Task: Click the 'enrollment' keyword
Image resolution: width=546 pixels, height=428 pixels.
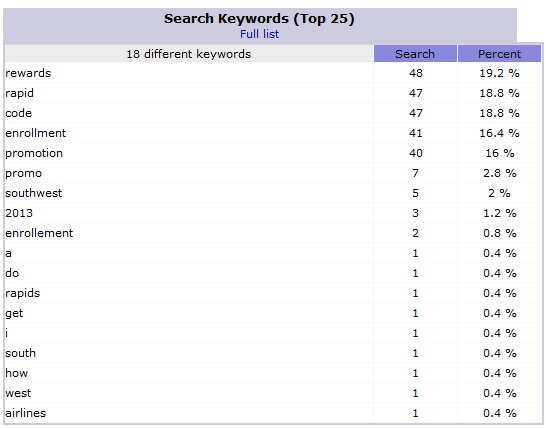Action: point(36,133)
